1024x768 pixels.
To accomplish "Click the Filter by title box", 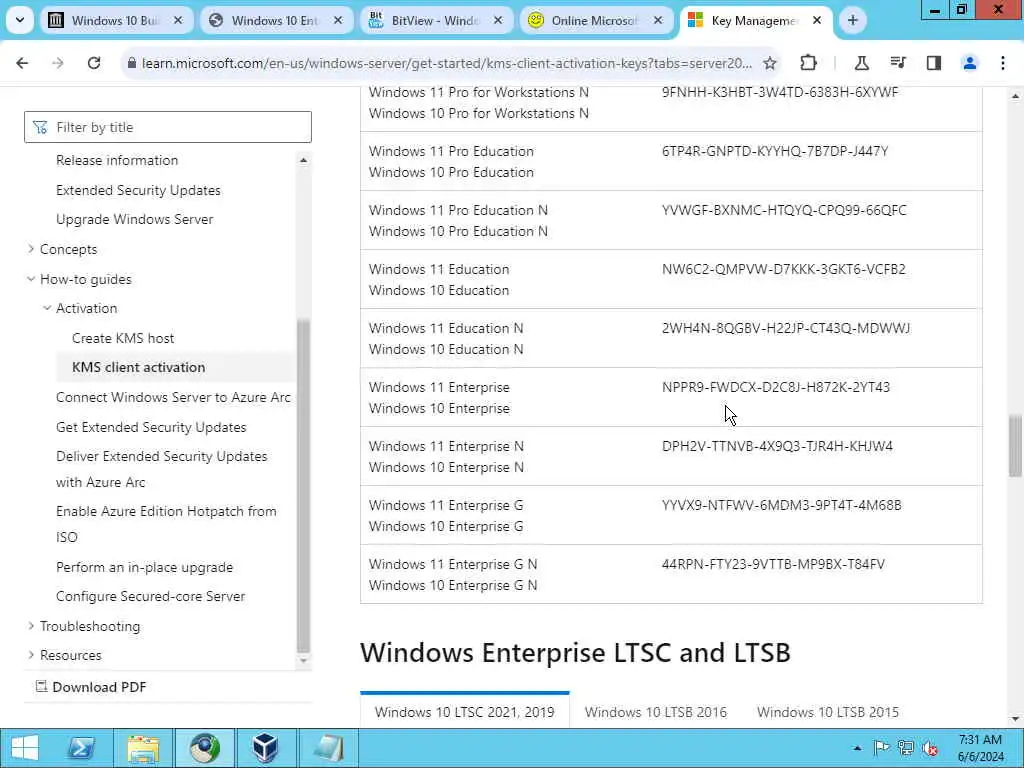I will (x=168, y=127).
